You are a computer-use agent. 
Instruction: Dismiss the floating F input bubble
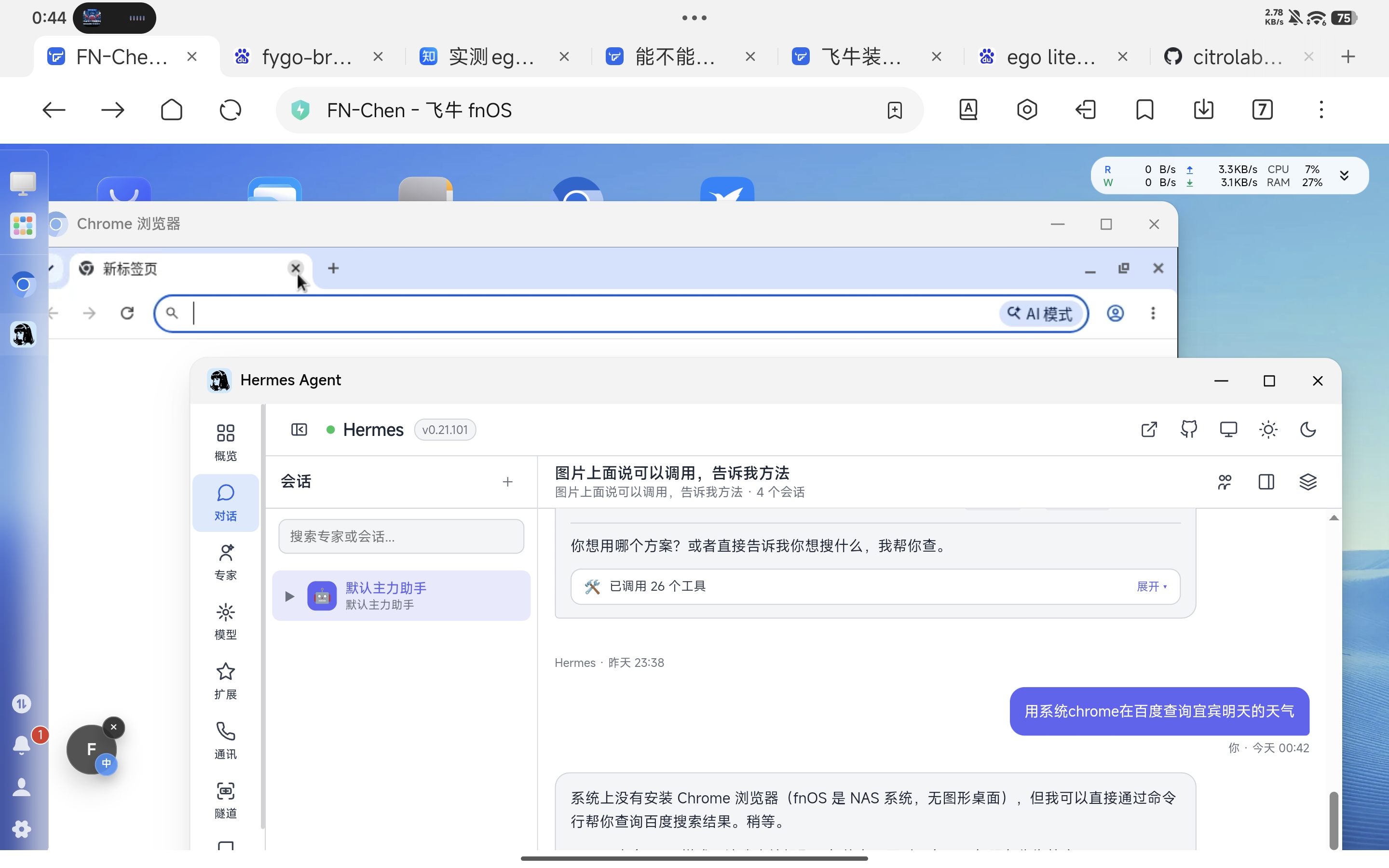[x=114, y=727]
